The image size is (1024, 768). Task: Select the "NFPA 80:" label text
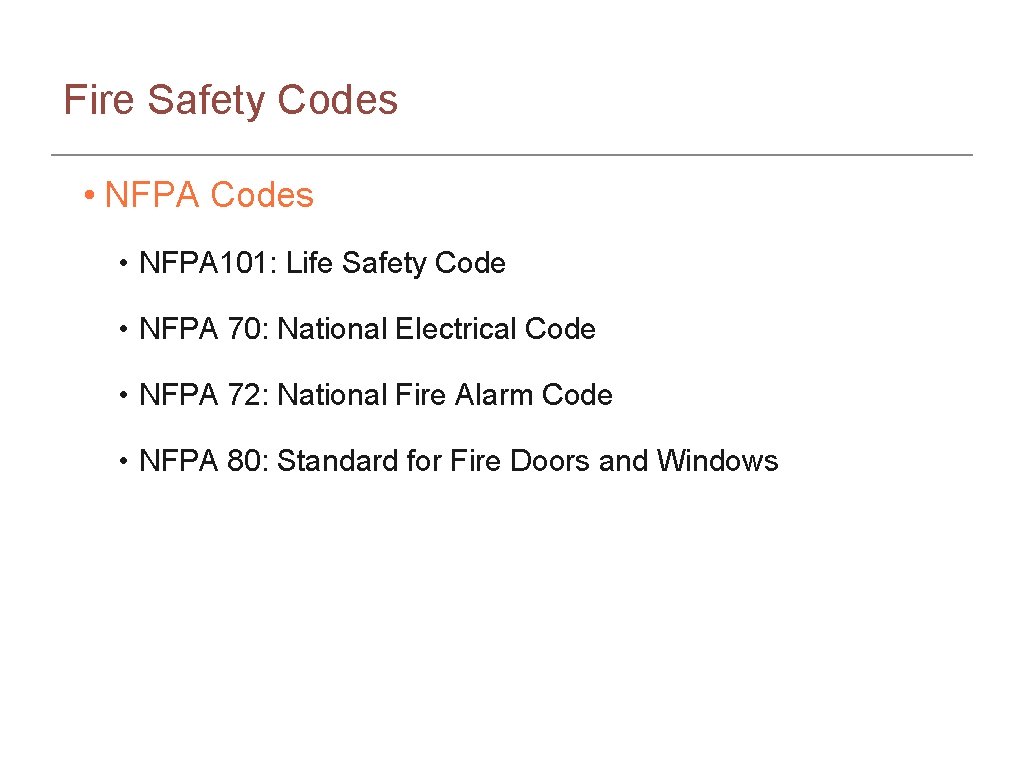204,460
